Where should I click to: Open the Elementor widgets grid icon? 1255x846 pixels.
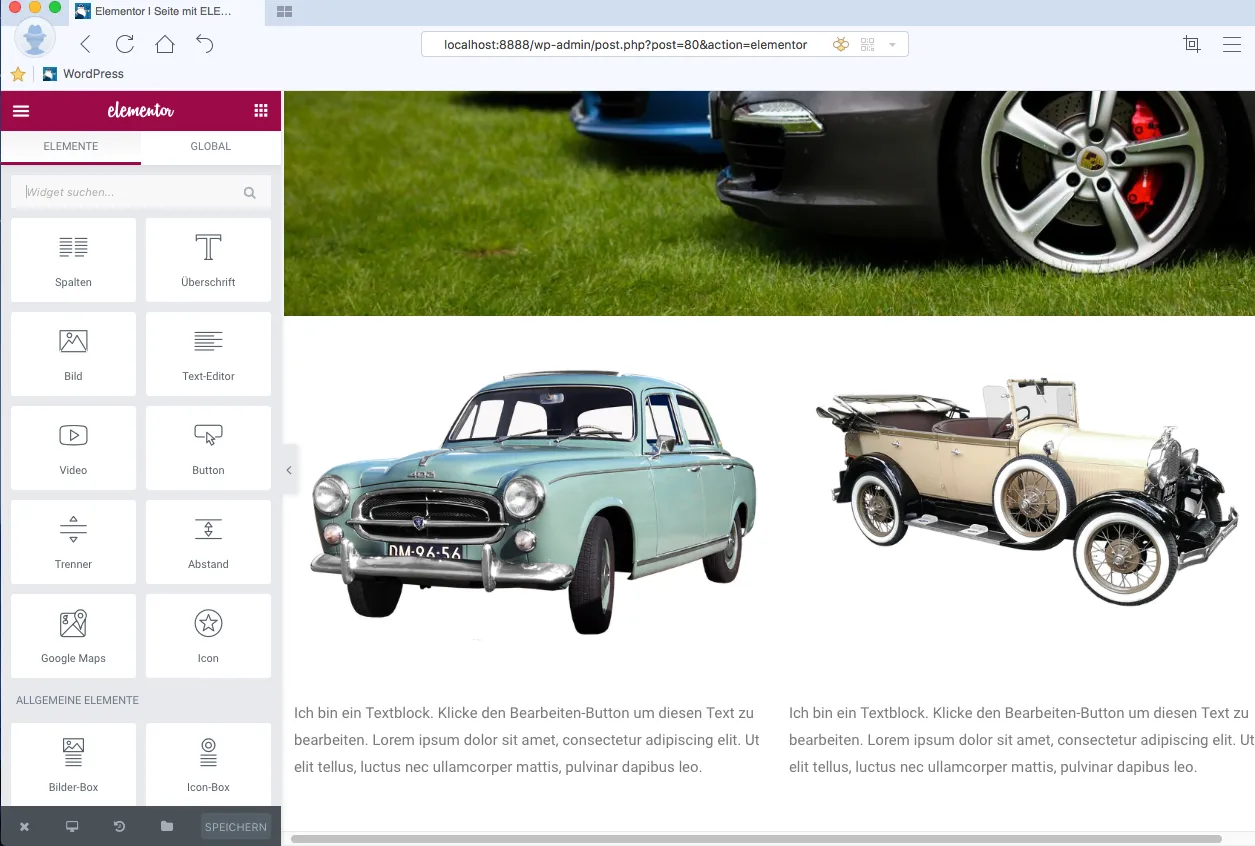pos(261,111)
